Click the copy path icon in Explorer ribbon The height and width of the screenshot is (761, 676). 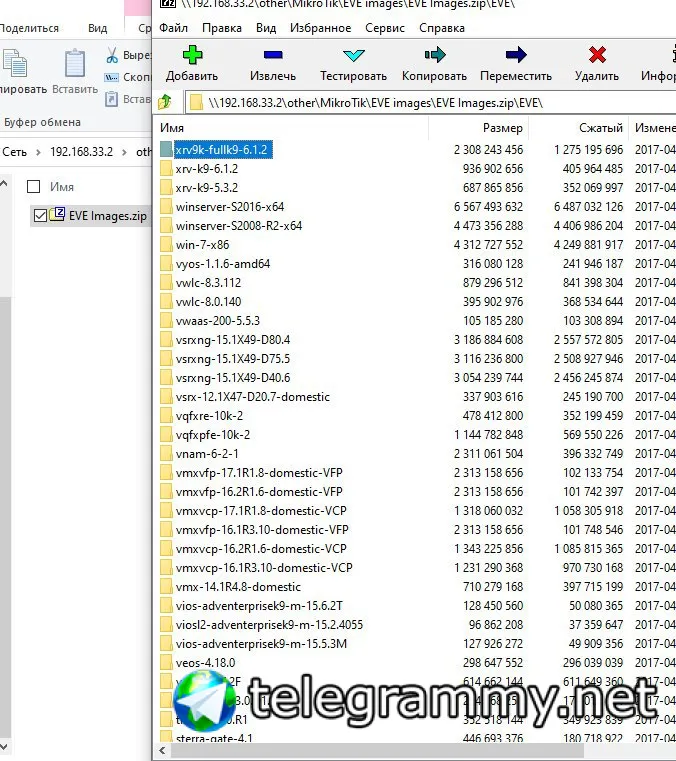coord(112,77)
